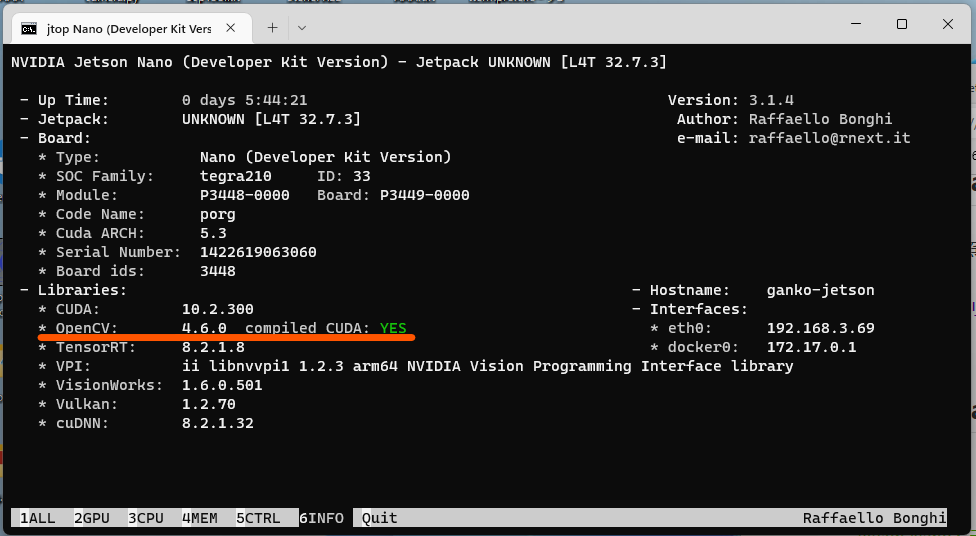Click the e-mail raffaello@rnext.it
This screenshot has height=536, width=976.
829,138
